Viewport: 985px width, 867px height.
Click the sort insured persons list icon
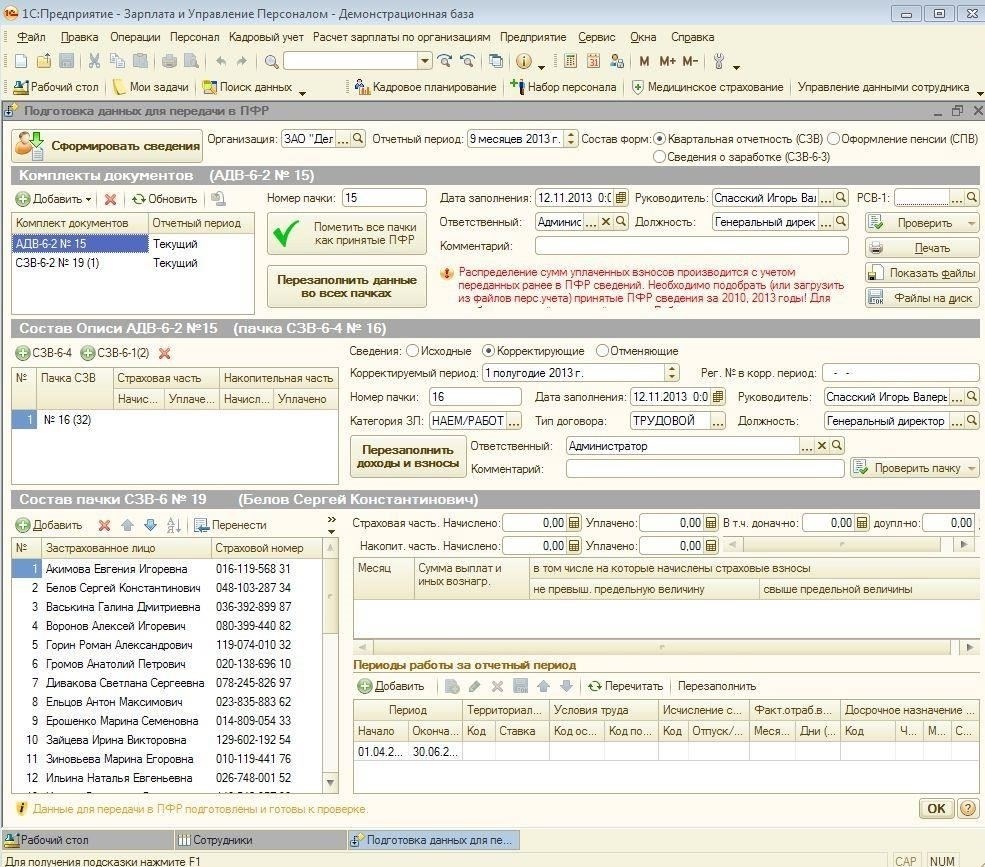(x=173, y=525)
